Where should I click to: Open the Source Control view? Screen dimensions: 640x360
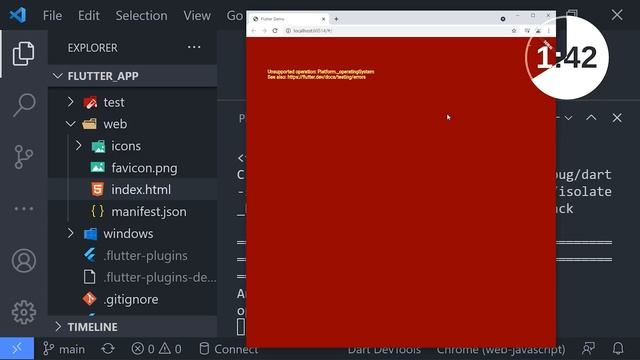tap(23, 157)
